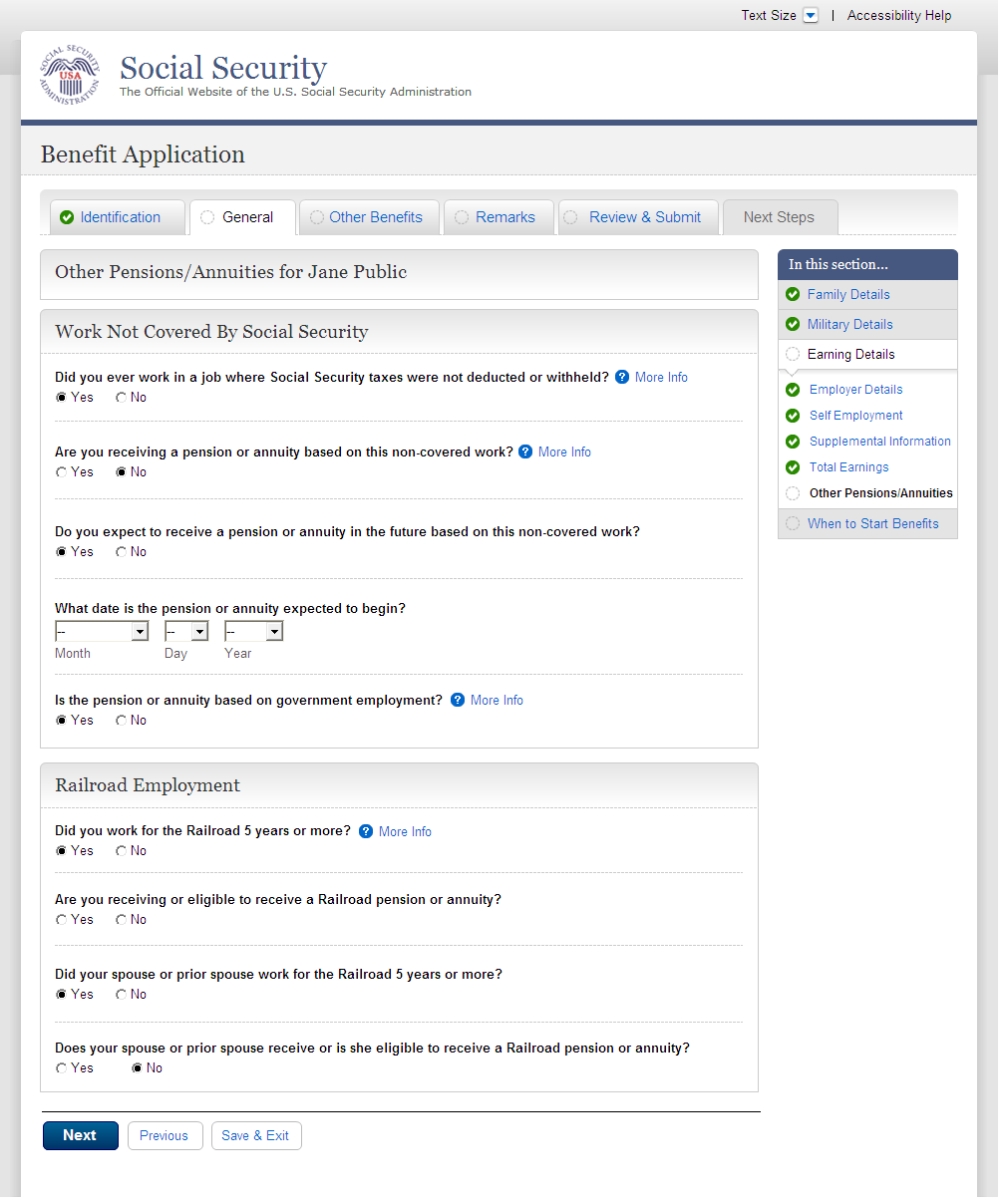Click the Save & Exit button
1005x1204 pixels.
coord(255,1135)
